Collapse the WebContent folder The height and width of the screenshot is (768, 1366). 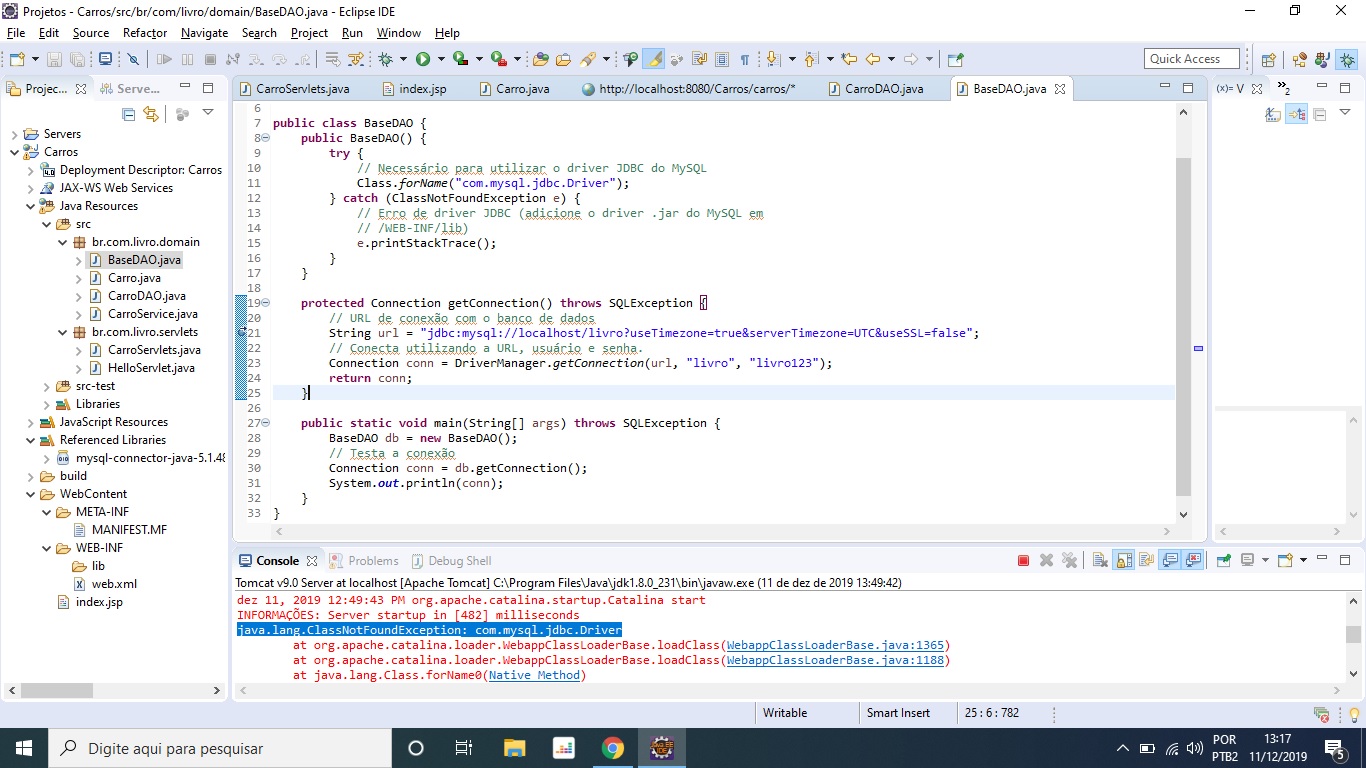click(30, 494)
